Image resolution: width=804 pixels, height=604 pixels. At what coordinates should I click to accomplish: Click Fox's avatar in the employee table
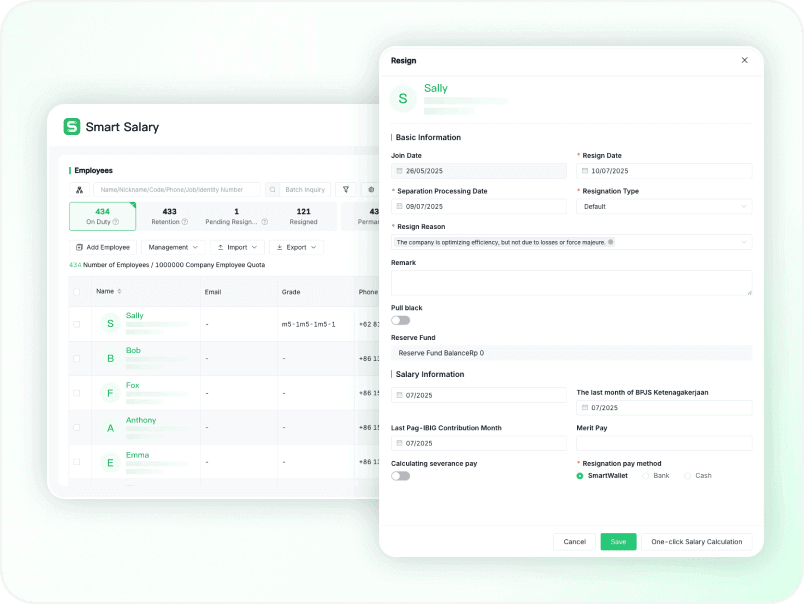pyautogui.click(x=110, y=393)
